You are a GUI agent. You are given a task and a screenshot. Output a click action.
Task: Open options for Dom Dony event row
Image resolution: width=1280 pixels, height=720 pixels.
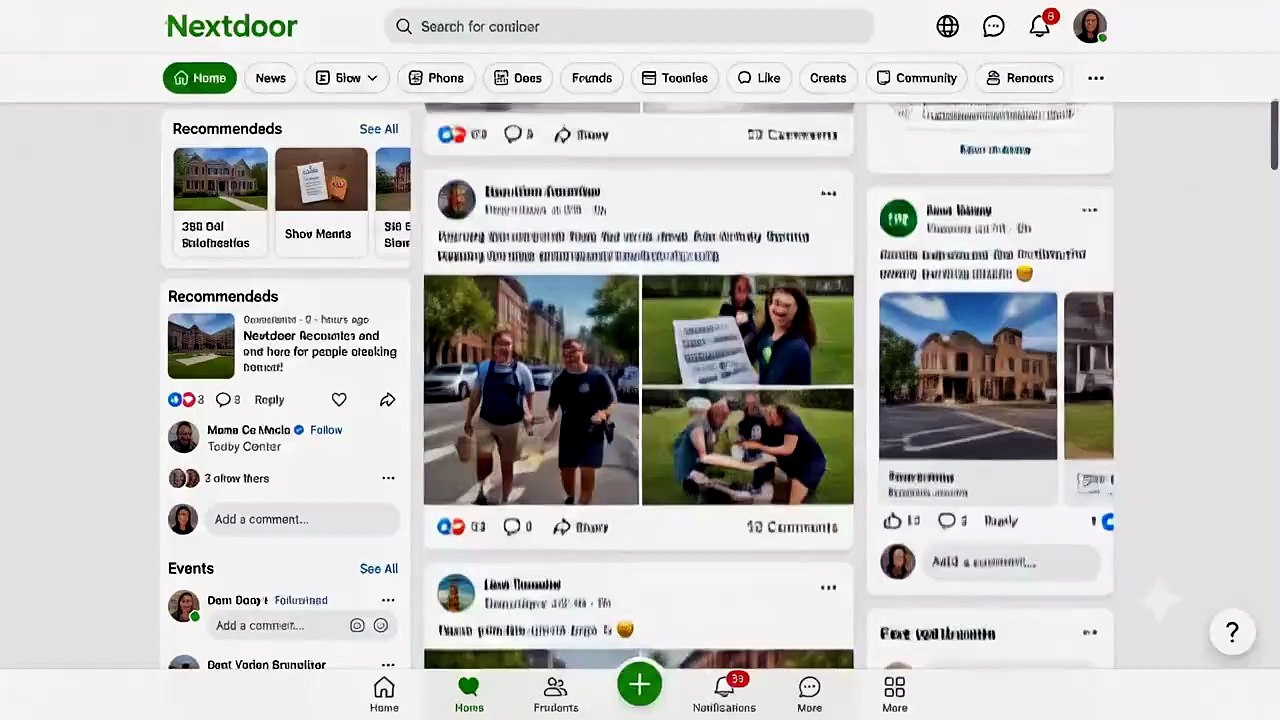coord(388,601)
